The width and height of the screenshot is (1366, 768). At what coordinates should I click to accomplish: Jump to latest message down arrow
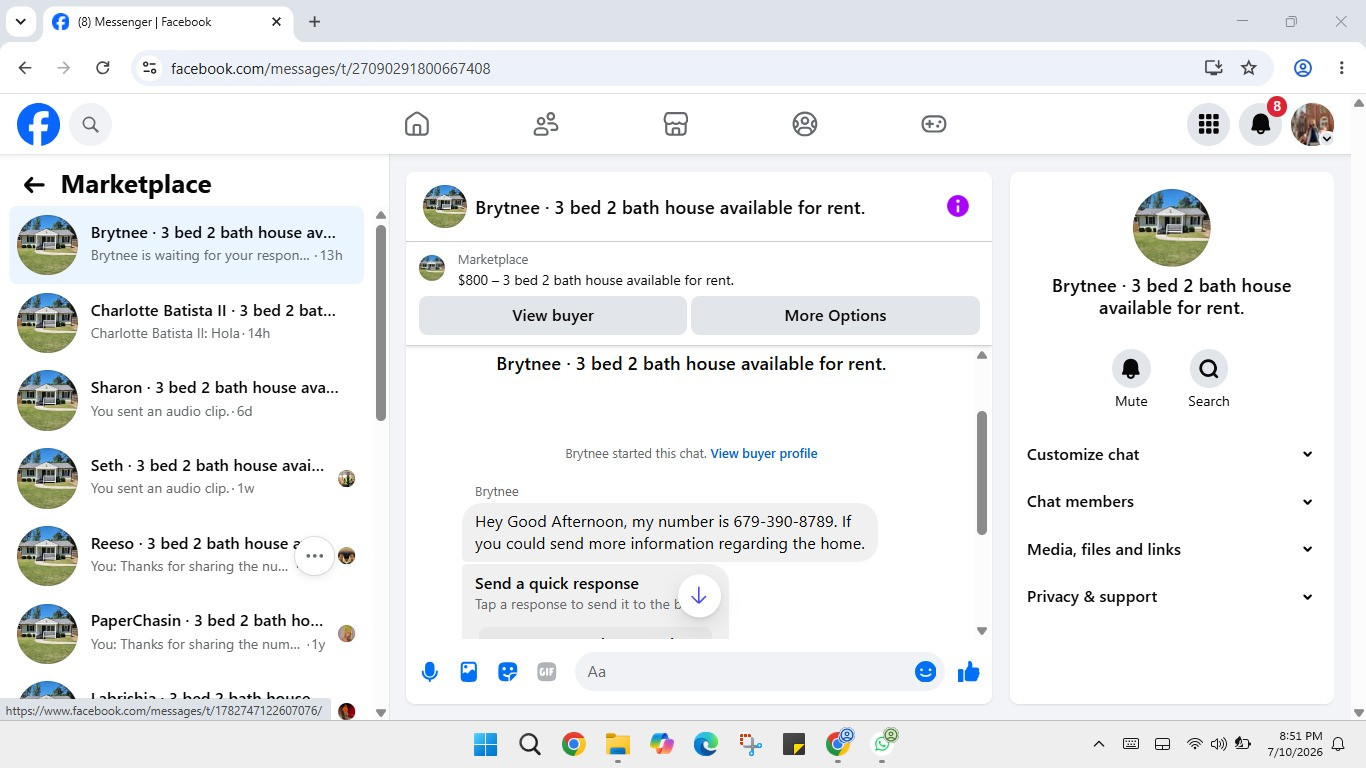(x=699, y=596)
